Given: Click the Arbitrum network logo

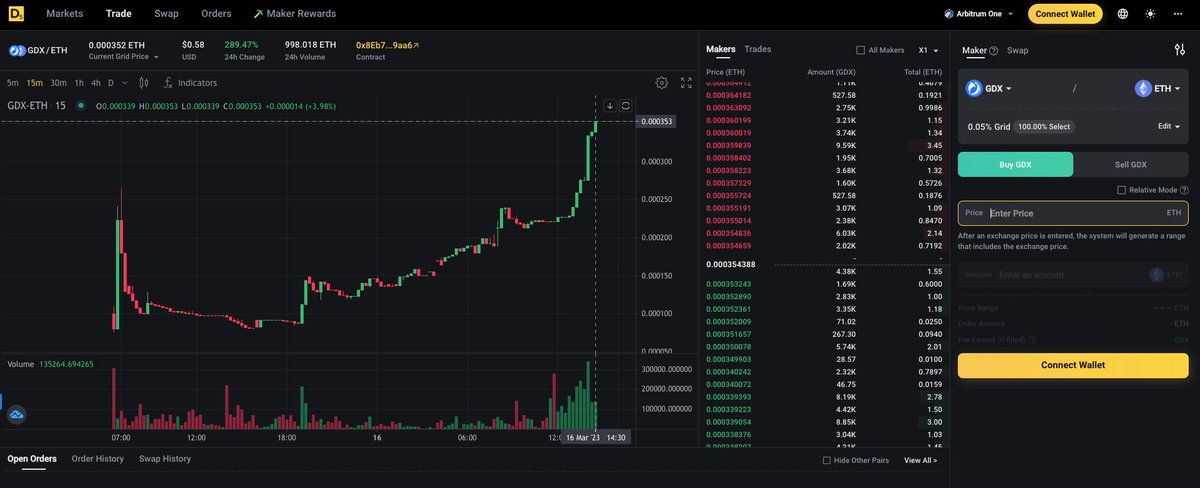Looking at the screenshot, I should pyautogui.click(x=948, y=14).
